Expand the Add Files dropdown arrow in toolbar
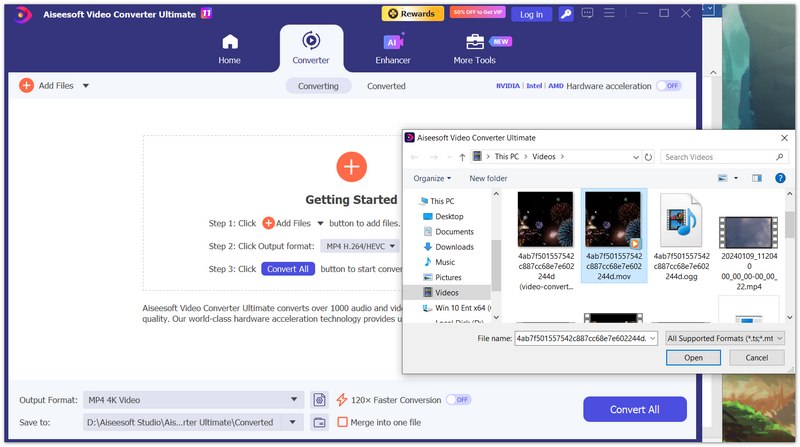The height and width of the screenshot is (447, 800). [86, 86]
